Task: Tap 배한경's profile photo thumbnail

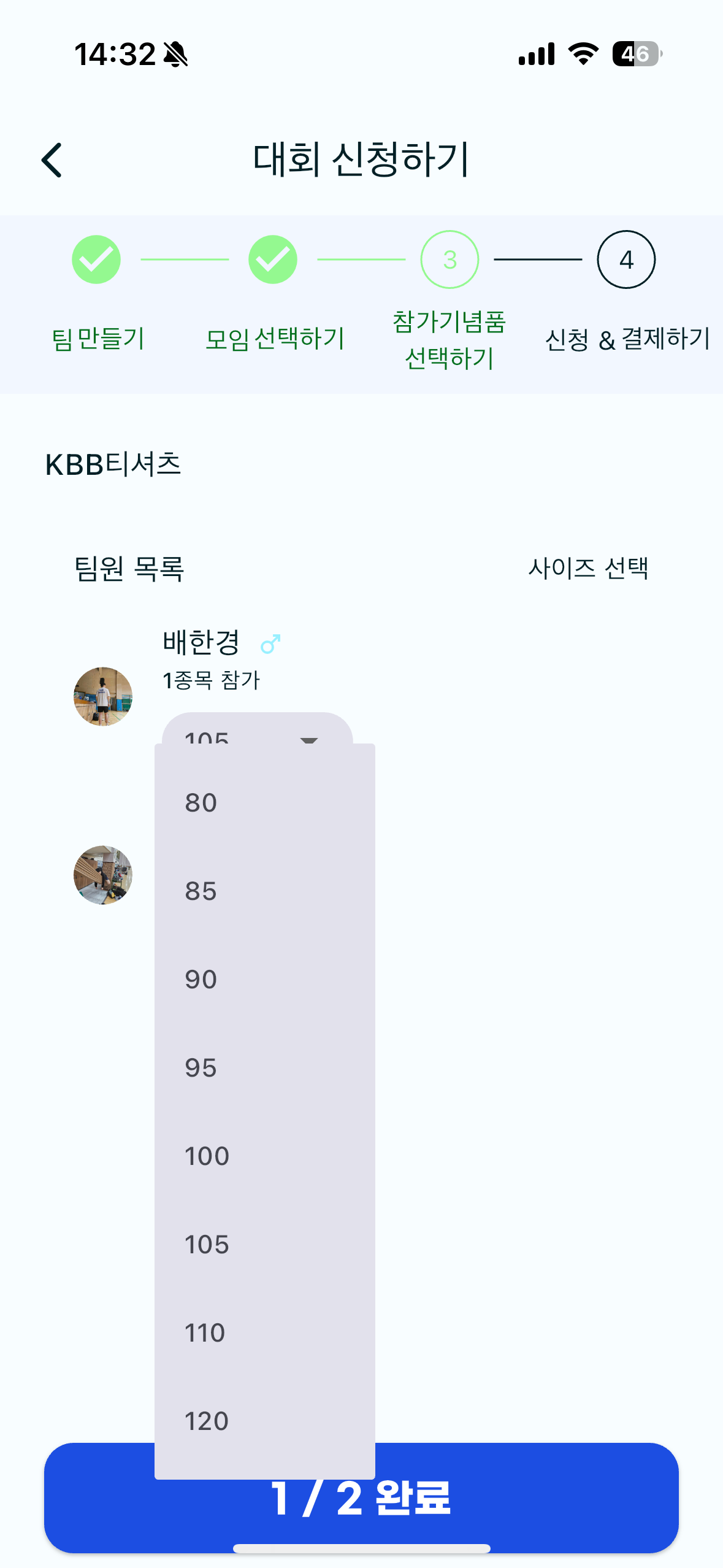Action: (x=103, y=696)
